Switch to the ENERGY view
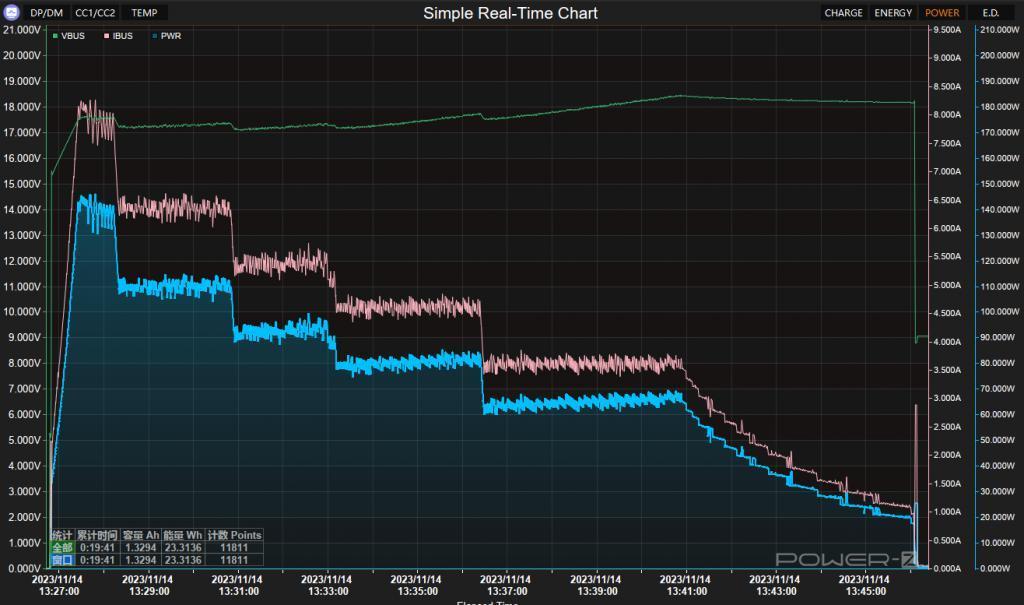 pyautogui.click(x=893, y=13)
